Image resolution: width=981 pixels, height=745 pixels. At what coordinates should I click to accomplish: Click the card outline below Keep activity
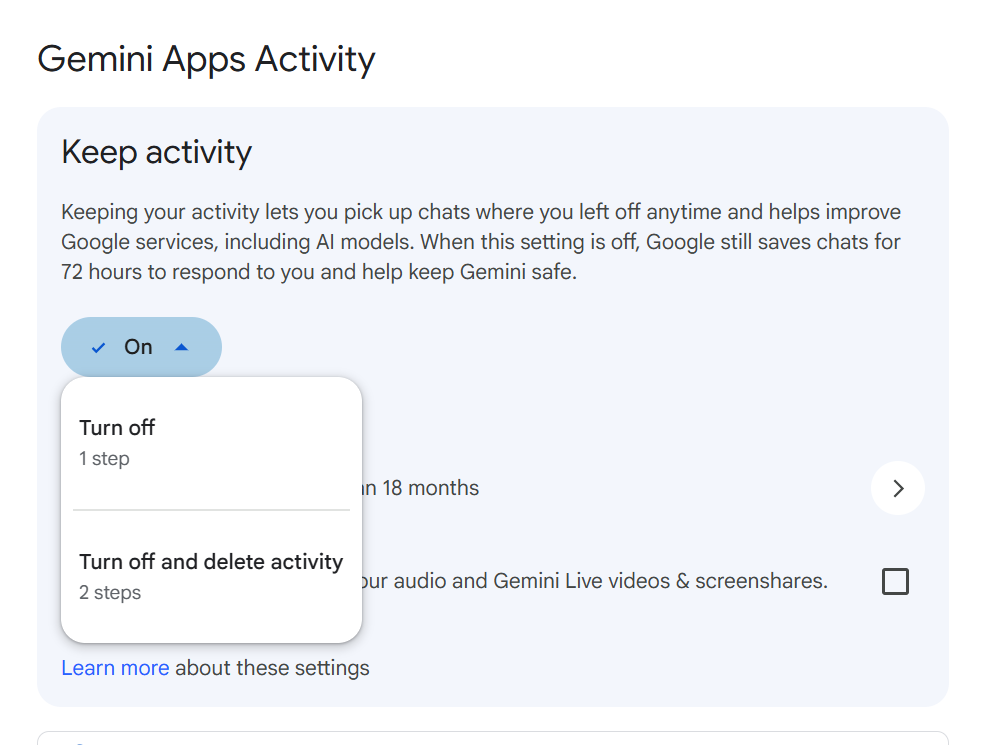click(x=493, y=737)
